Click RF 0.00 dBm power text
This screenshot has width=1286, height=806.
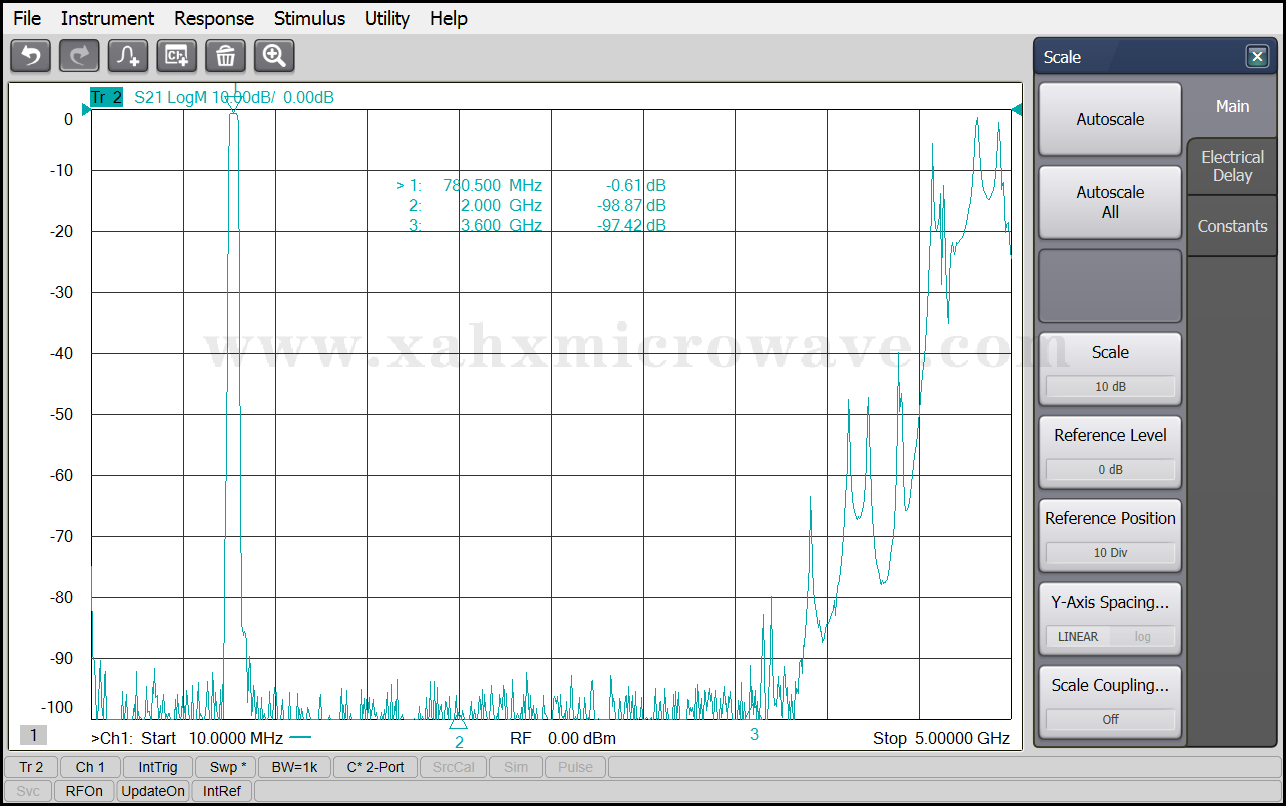coord(563,738)
